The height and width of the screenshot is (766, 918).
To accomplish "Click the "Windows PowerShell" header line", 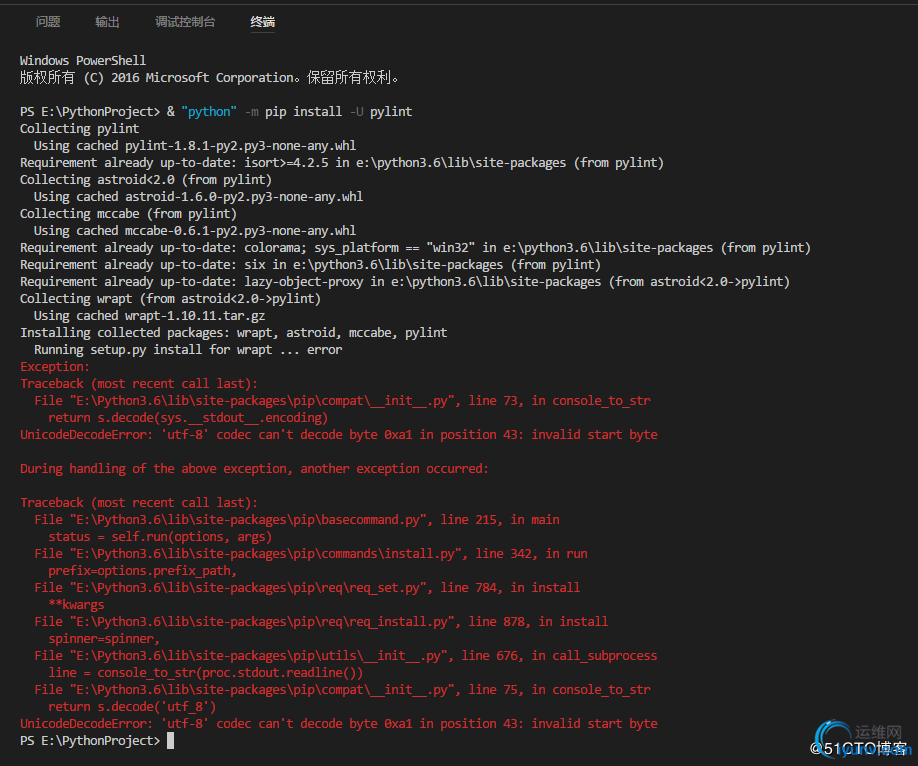I will tap(83, 60).
